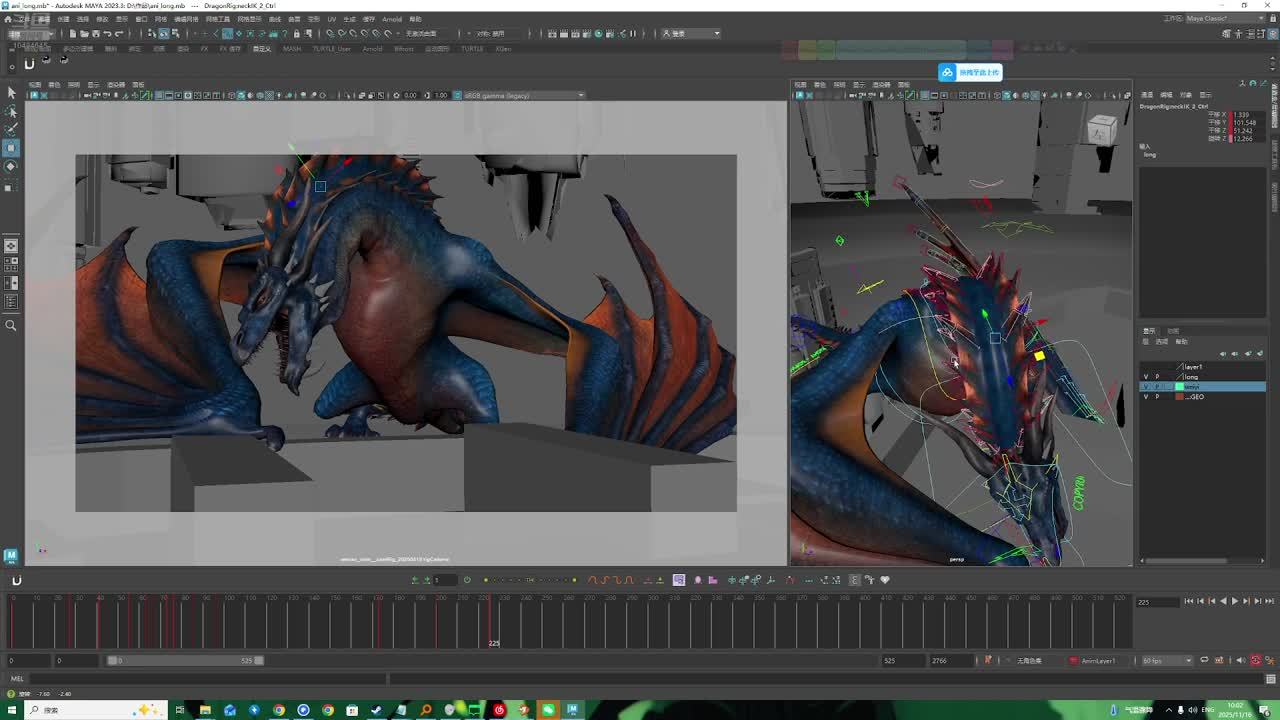The width and height of the screenshot is (1280, 720).
Task: Select the arrow Select tool in toolbox
Action: point(11,93)
